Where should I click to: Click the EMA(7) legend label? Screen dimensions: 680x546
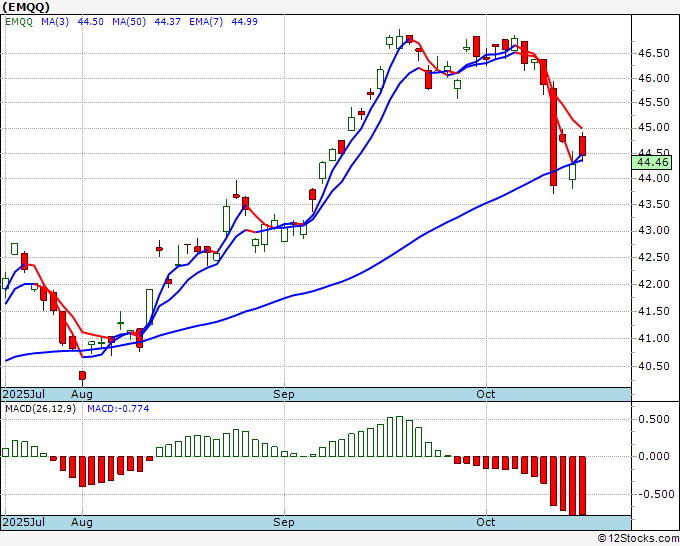[x=206, y=22]
